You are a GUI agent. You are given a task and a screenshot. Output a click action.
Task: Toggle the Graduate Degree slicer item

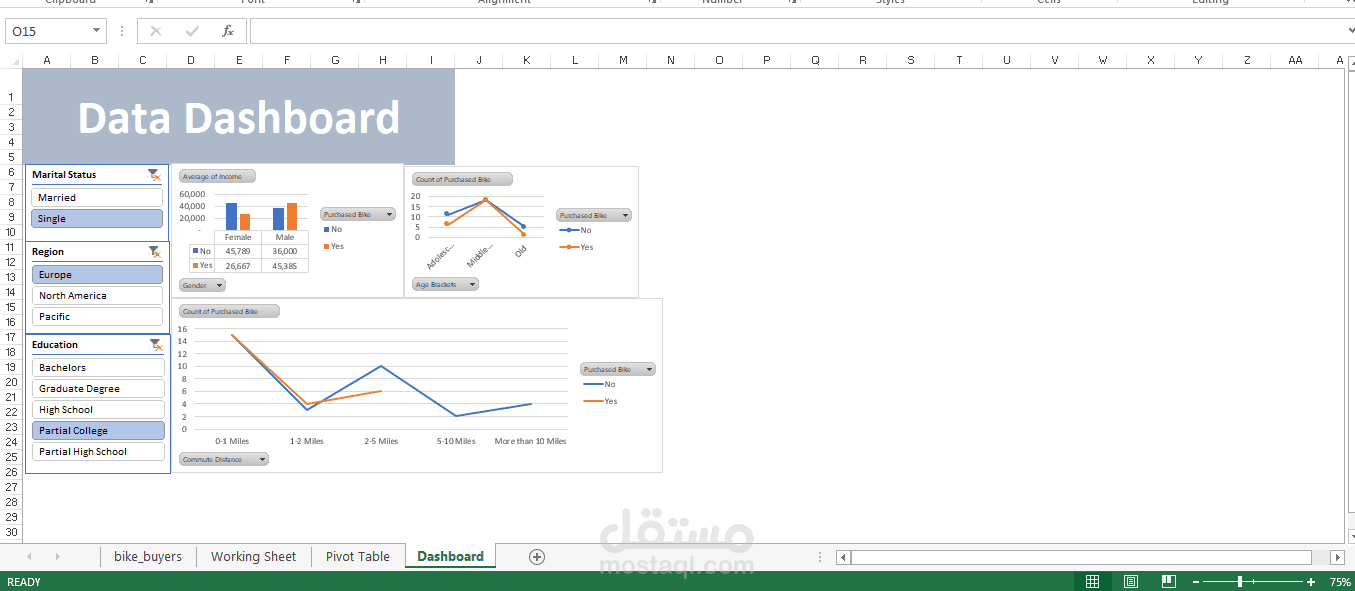(98, 389)
